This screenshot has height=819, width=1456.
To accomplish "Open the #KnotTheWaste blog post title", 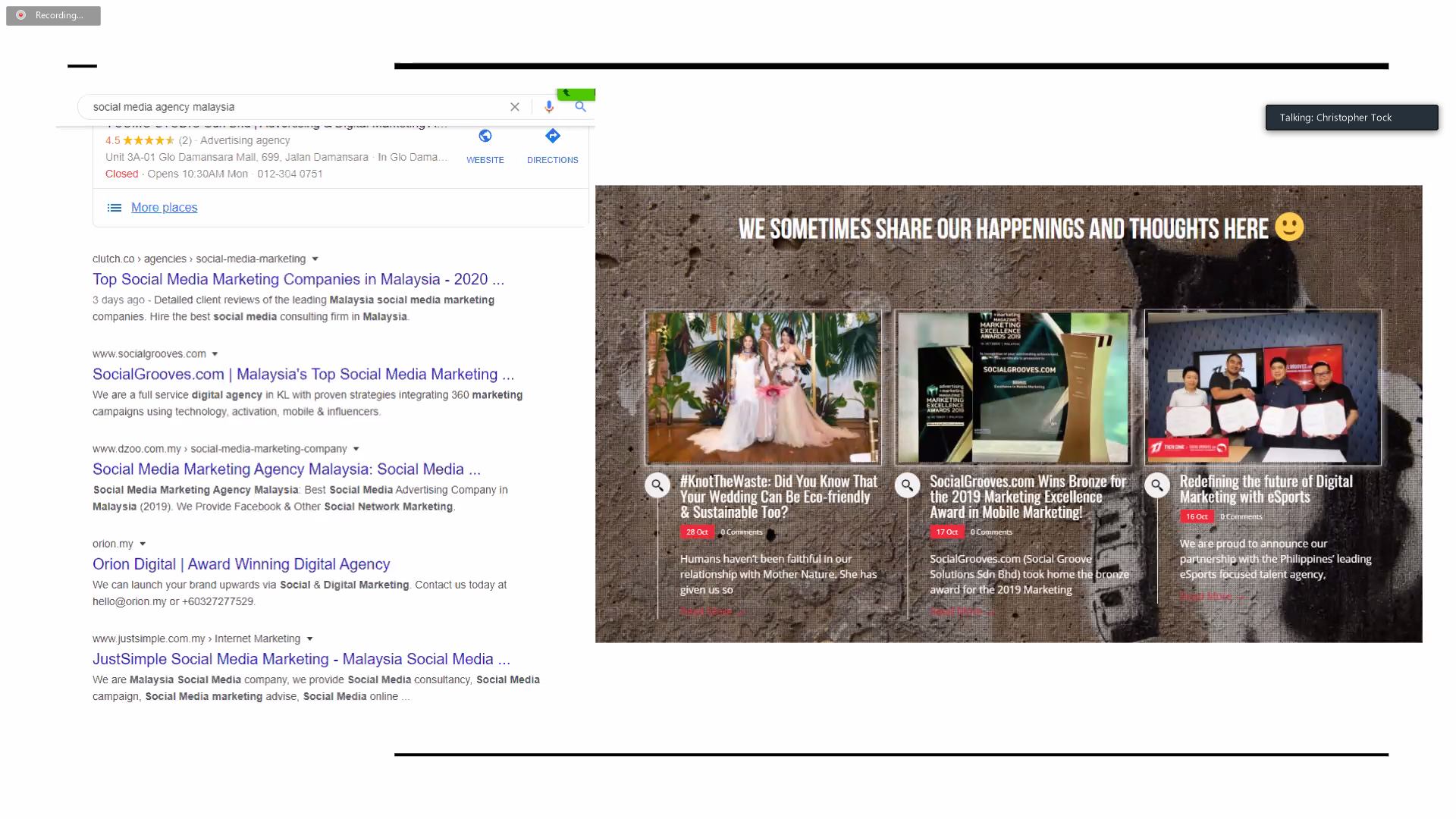I will [x=779, y=497].
